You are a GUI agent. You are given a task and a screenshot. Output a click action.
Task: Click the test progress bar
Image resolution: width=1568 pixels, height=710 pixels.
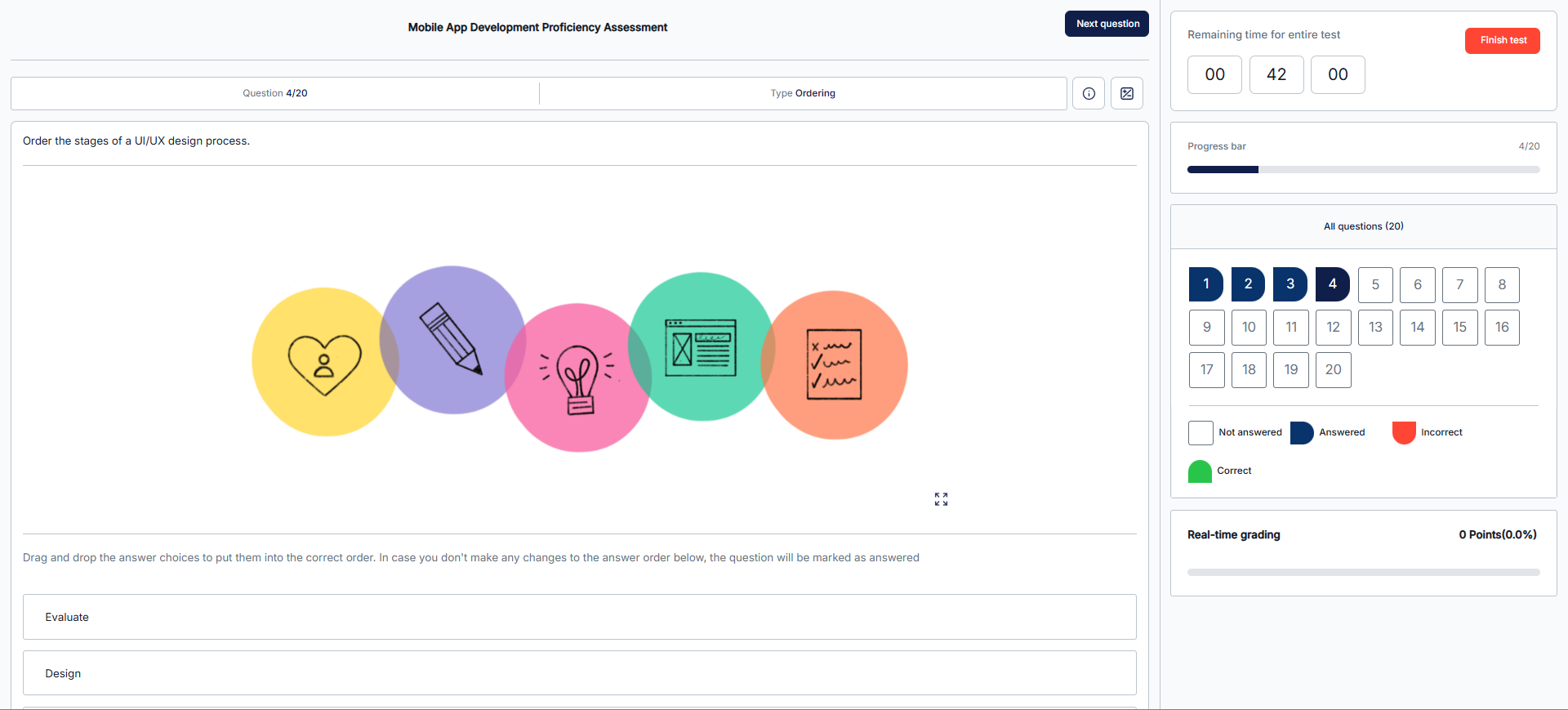1363,170
